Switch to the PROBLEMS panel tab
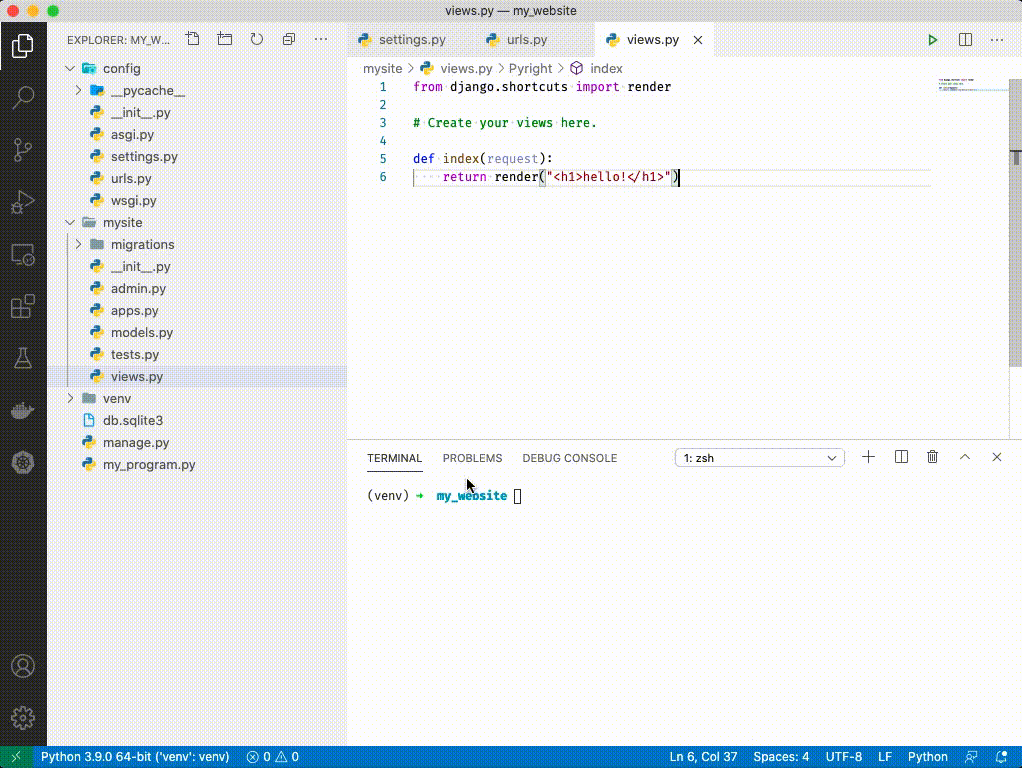The height and width of the screenshot is (768, 1022). pos(472,458)
